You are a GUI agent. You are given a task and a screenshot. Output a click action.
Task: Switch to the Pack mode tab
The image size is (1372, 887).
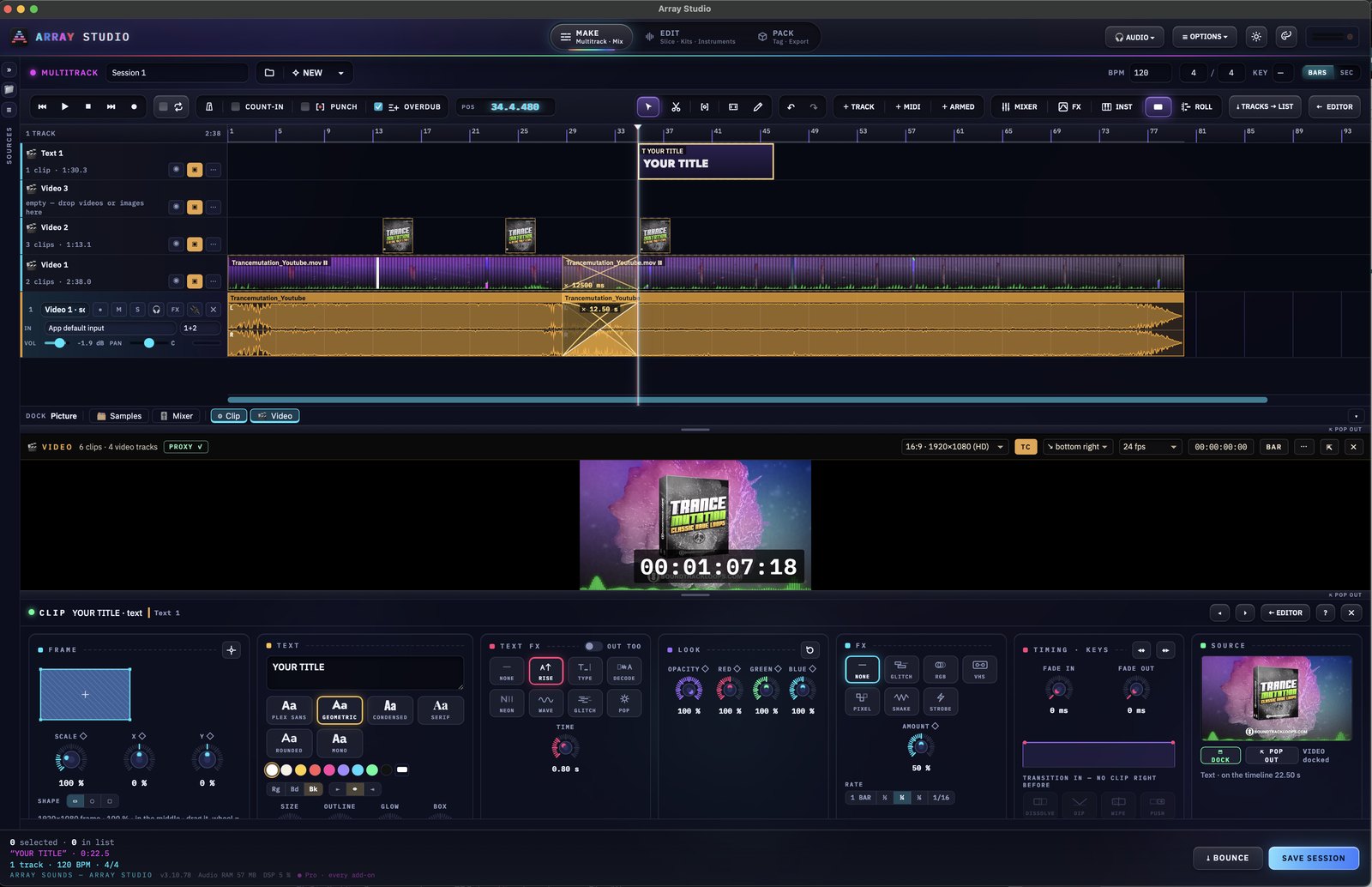tap(783, 37)
